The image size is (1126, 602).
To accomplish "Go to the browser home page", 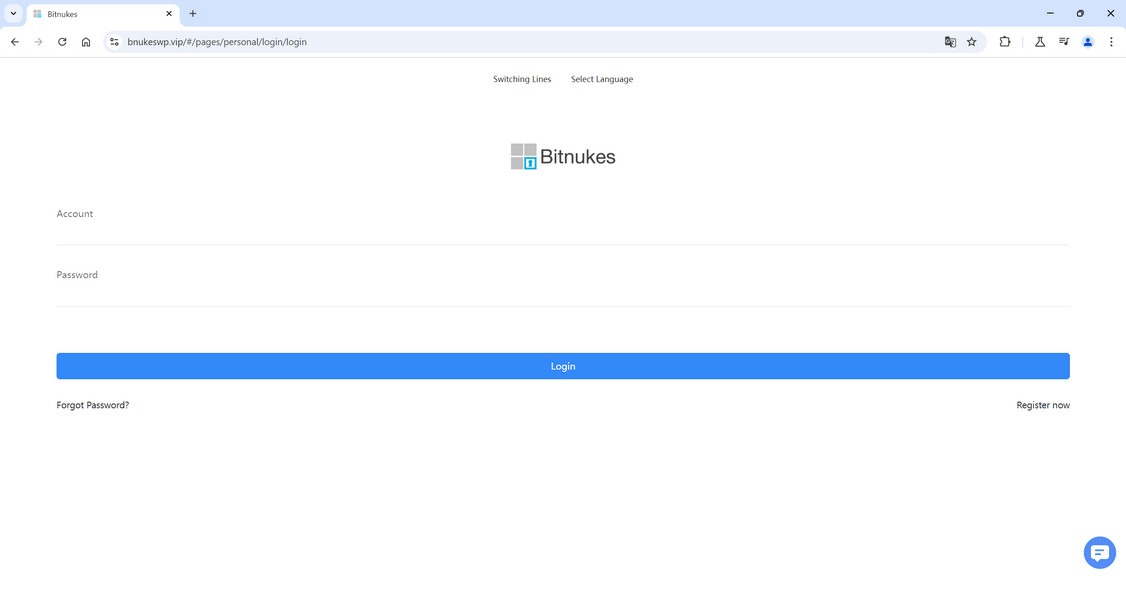I will click(x=85, y=42).
